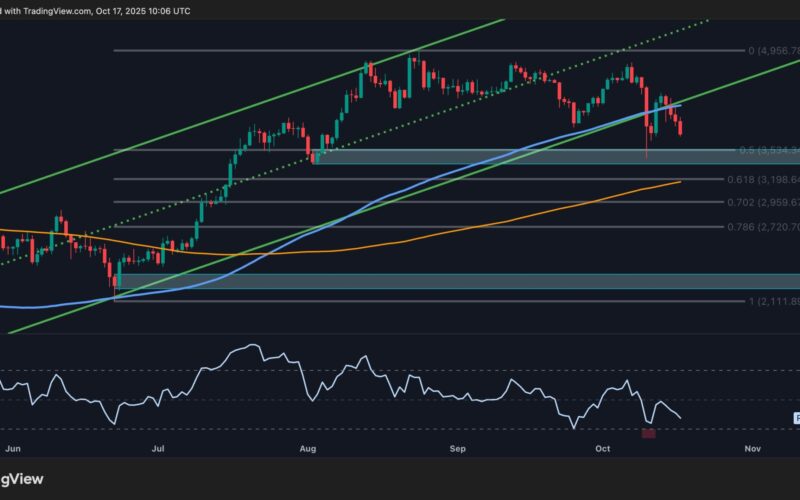Select the lower shaded zone above the 1 level

click(450, 282)
